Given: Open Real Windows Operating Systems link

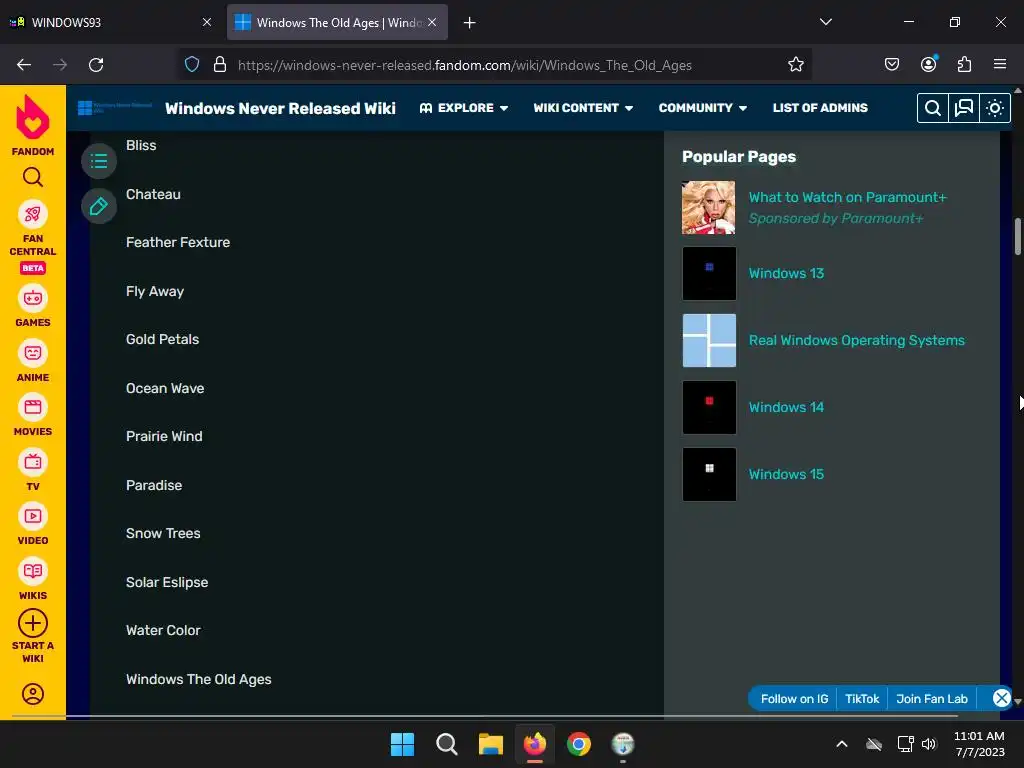Looking at the screenshot, I should coord(856,340).
